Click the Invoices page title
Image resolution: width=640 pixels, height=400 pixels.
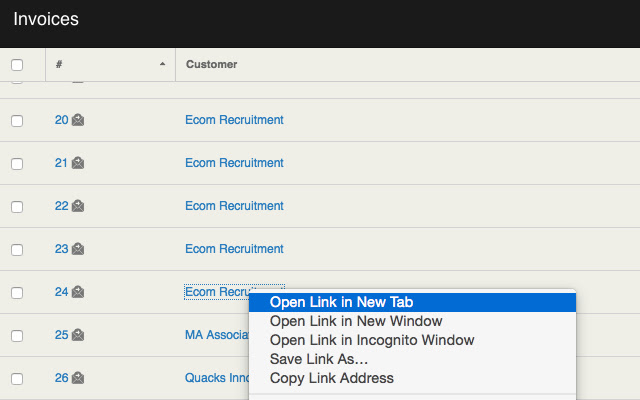46,19
